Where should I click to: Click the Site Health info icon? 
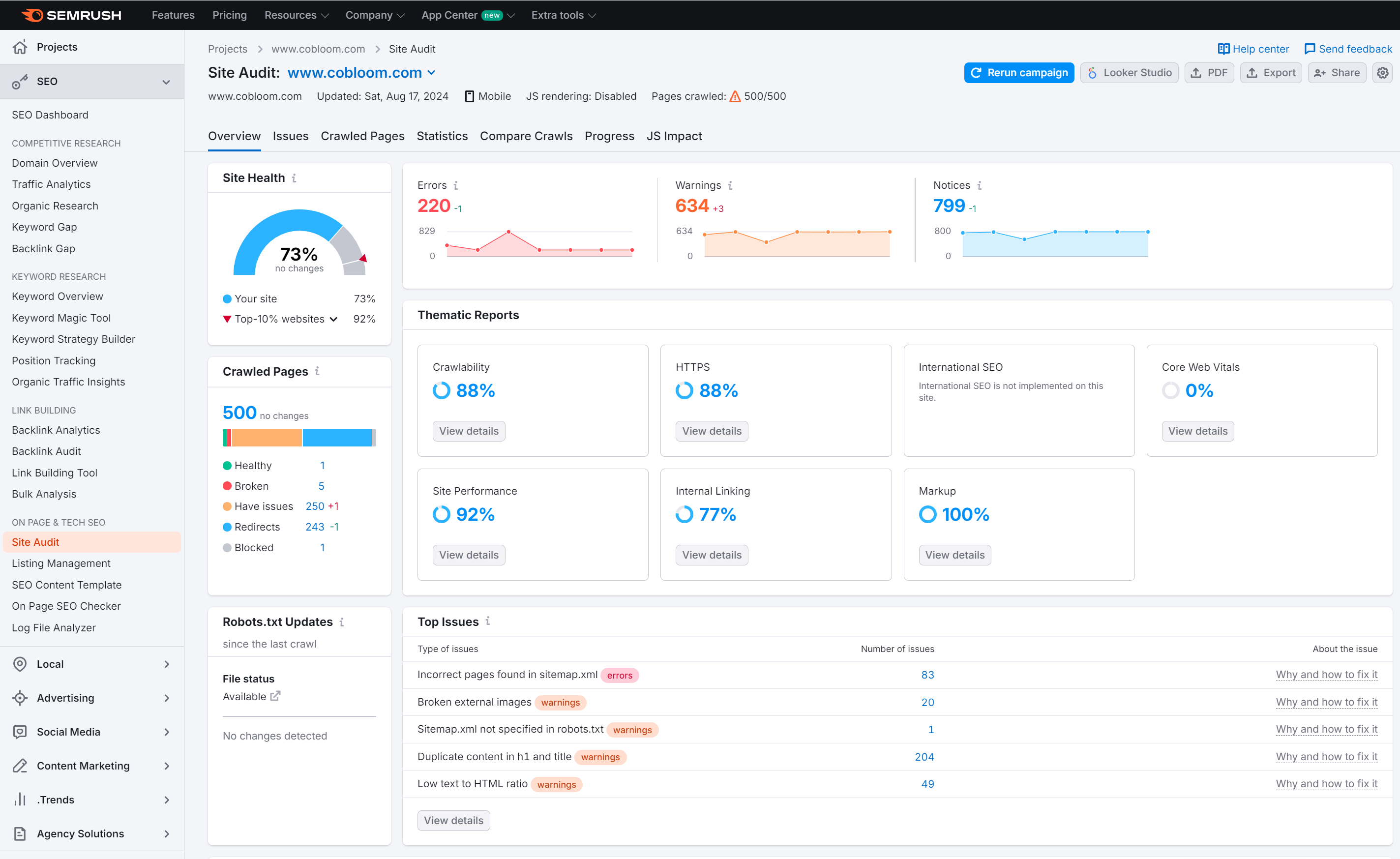[295, 178]
